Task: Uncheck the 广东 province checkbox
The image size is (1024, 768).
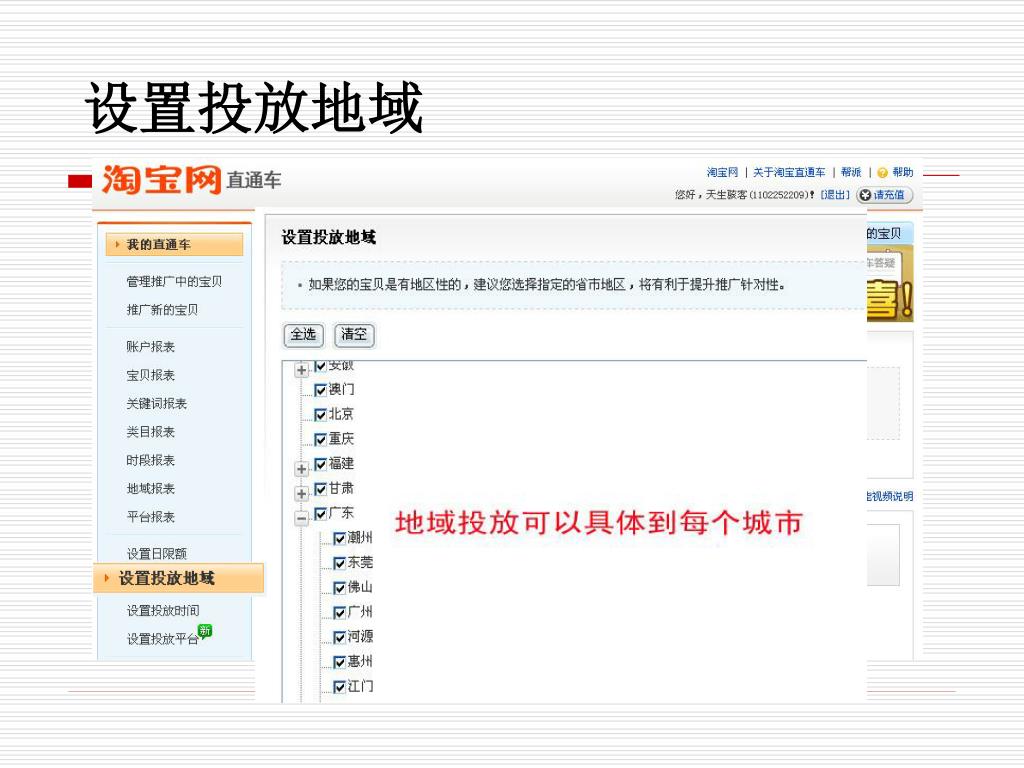Action: (320, 514)
